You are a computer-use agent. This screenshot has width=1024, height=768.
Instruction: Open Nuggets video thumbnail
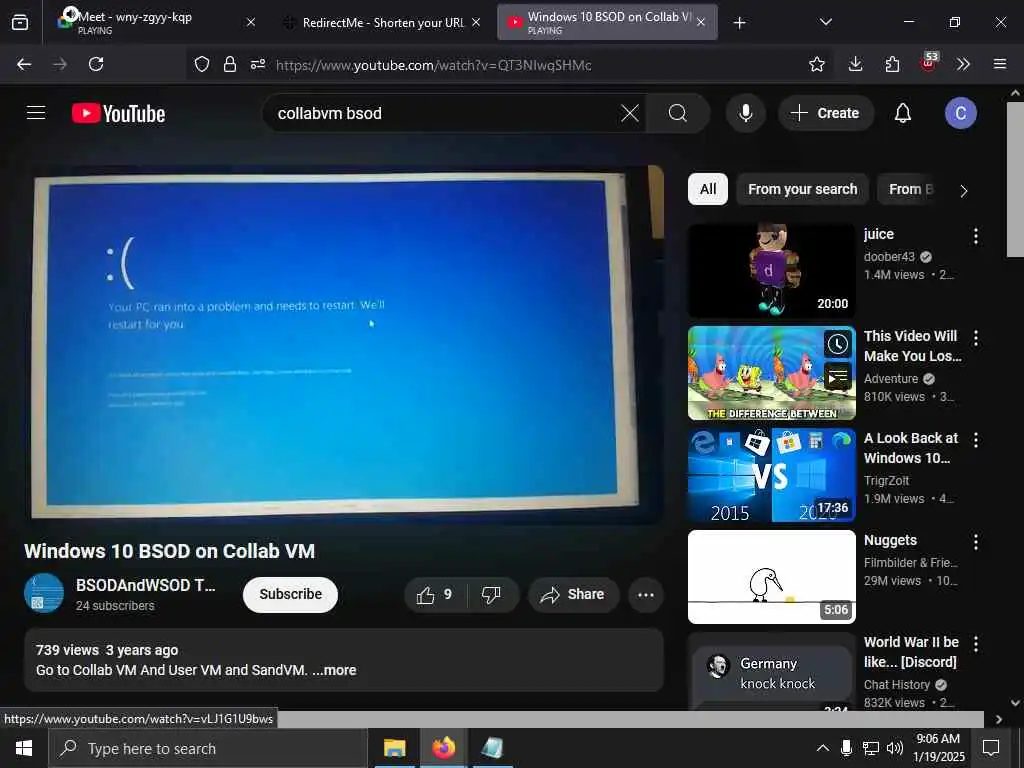click(771, 577)
